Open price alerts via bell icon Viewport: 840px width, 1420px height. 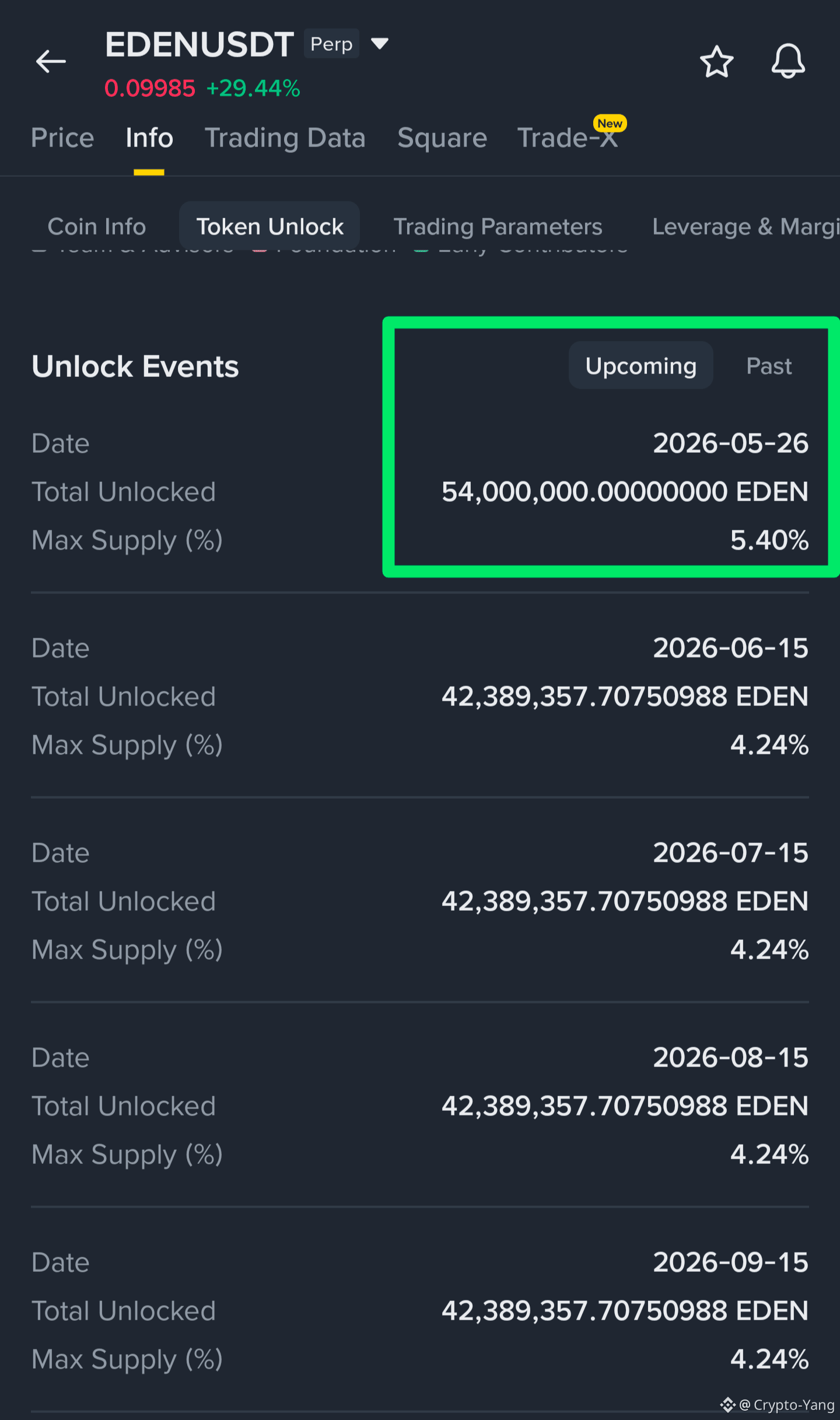pyautogui.click(x=788, y=61)
